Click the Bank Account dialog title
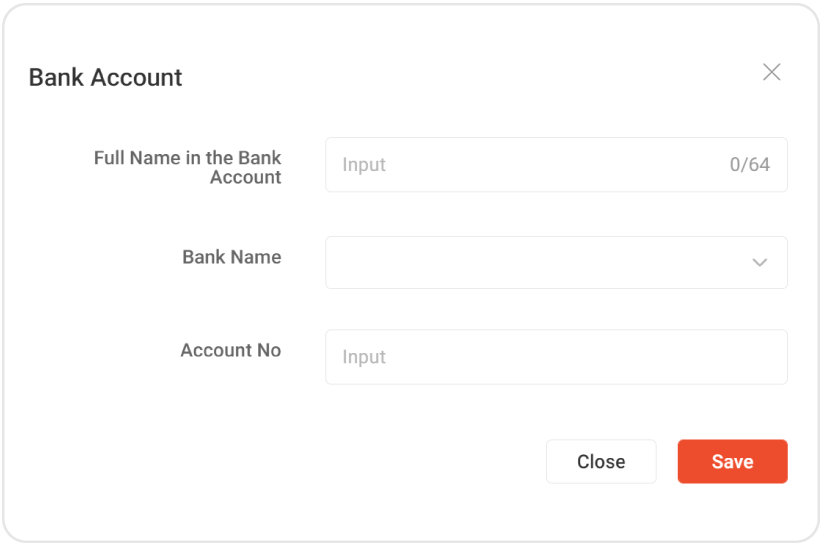 tap(105, 77)
